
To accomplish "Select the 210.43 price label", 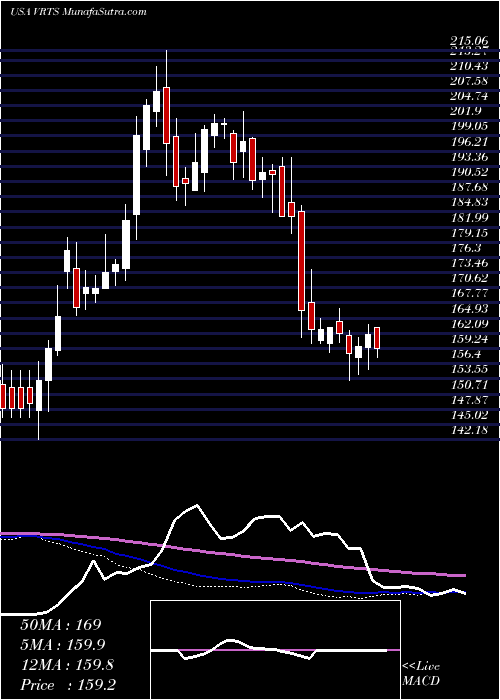I will [x=469, y=66].
